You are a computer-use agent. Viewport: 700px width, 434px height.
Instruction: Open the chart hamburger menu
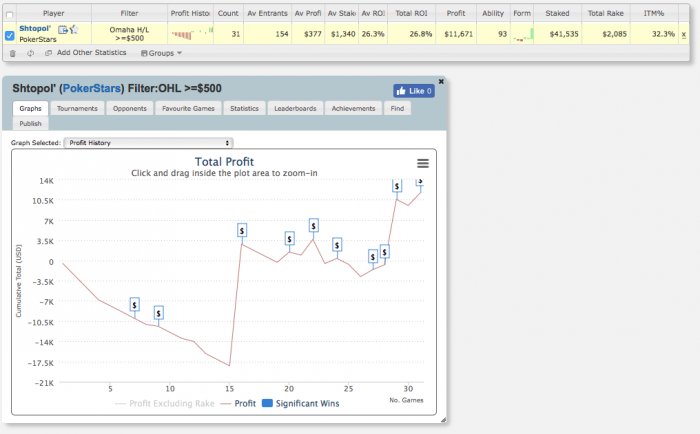(423, 163)
